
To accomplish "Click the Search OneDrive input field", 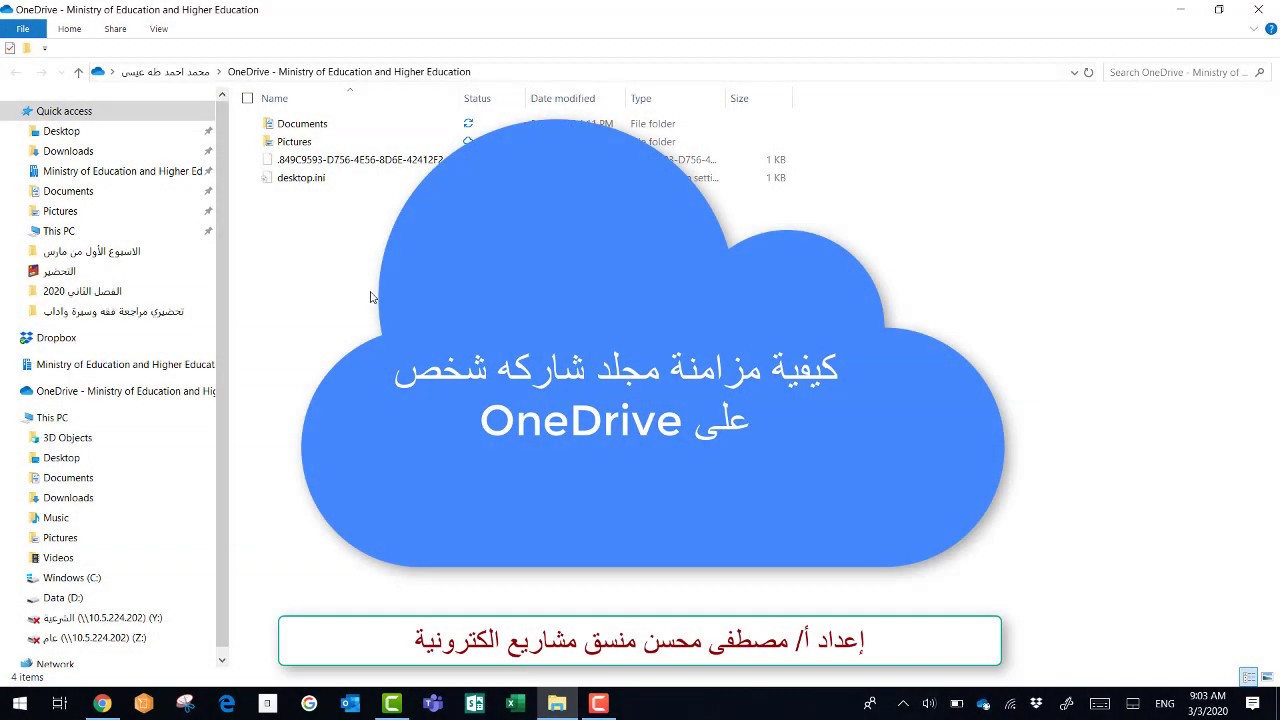I will coord(1178,72).
